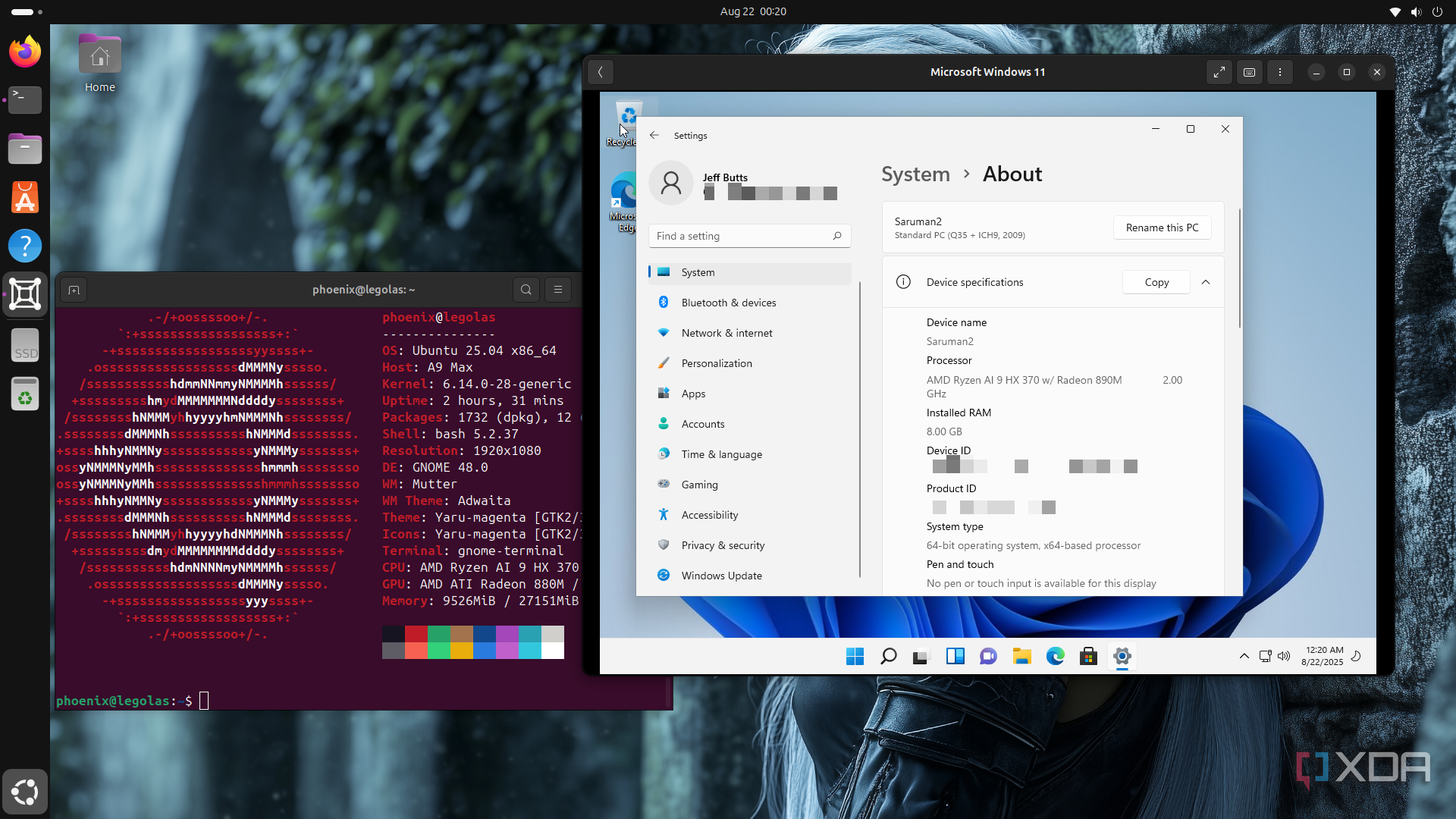Click the GNOME Boxes dock icon

pos(25,294)
